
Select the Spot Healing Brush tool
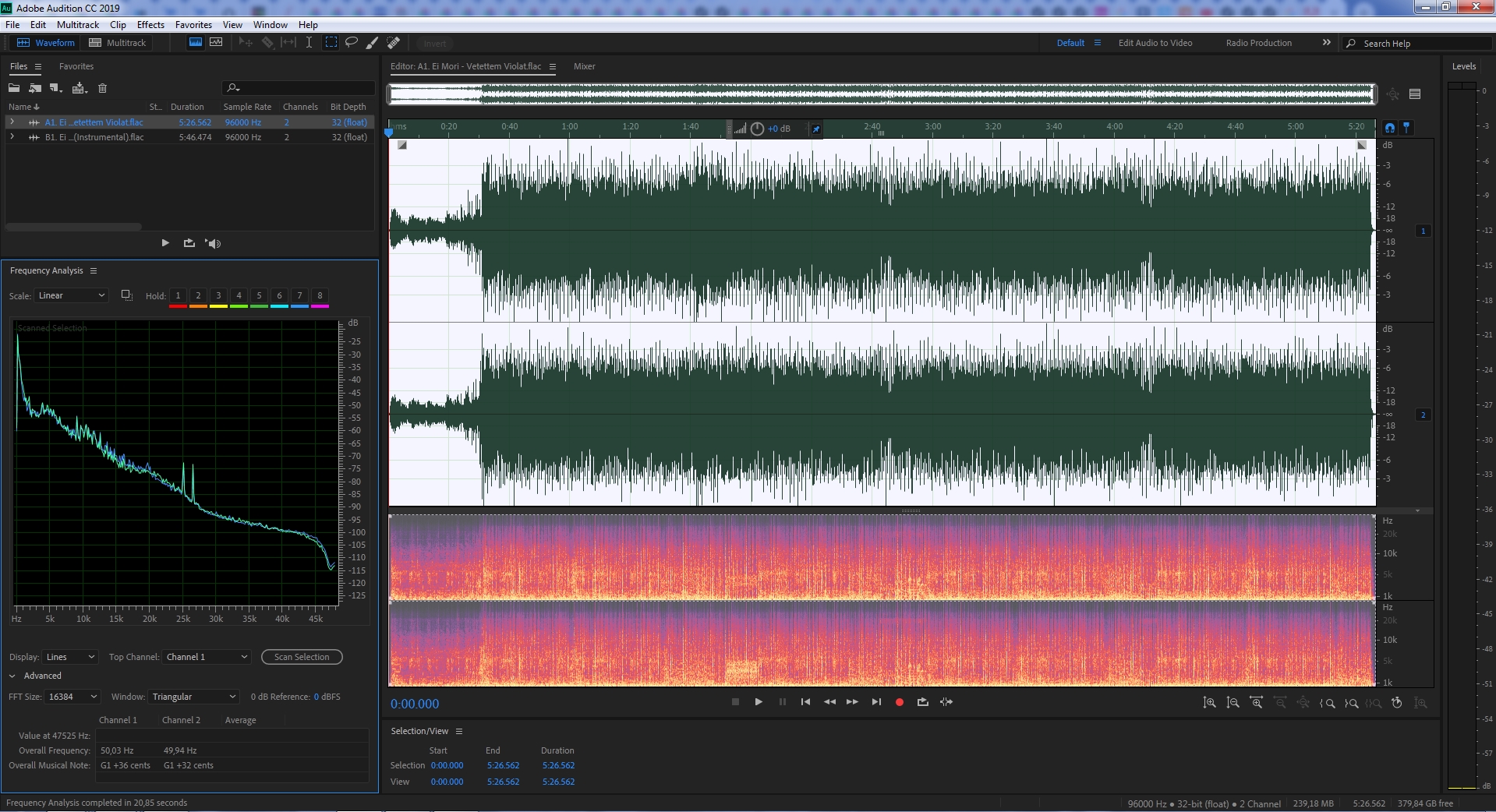394,43
